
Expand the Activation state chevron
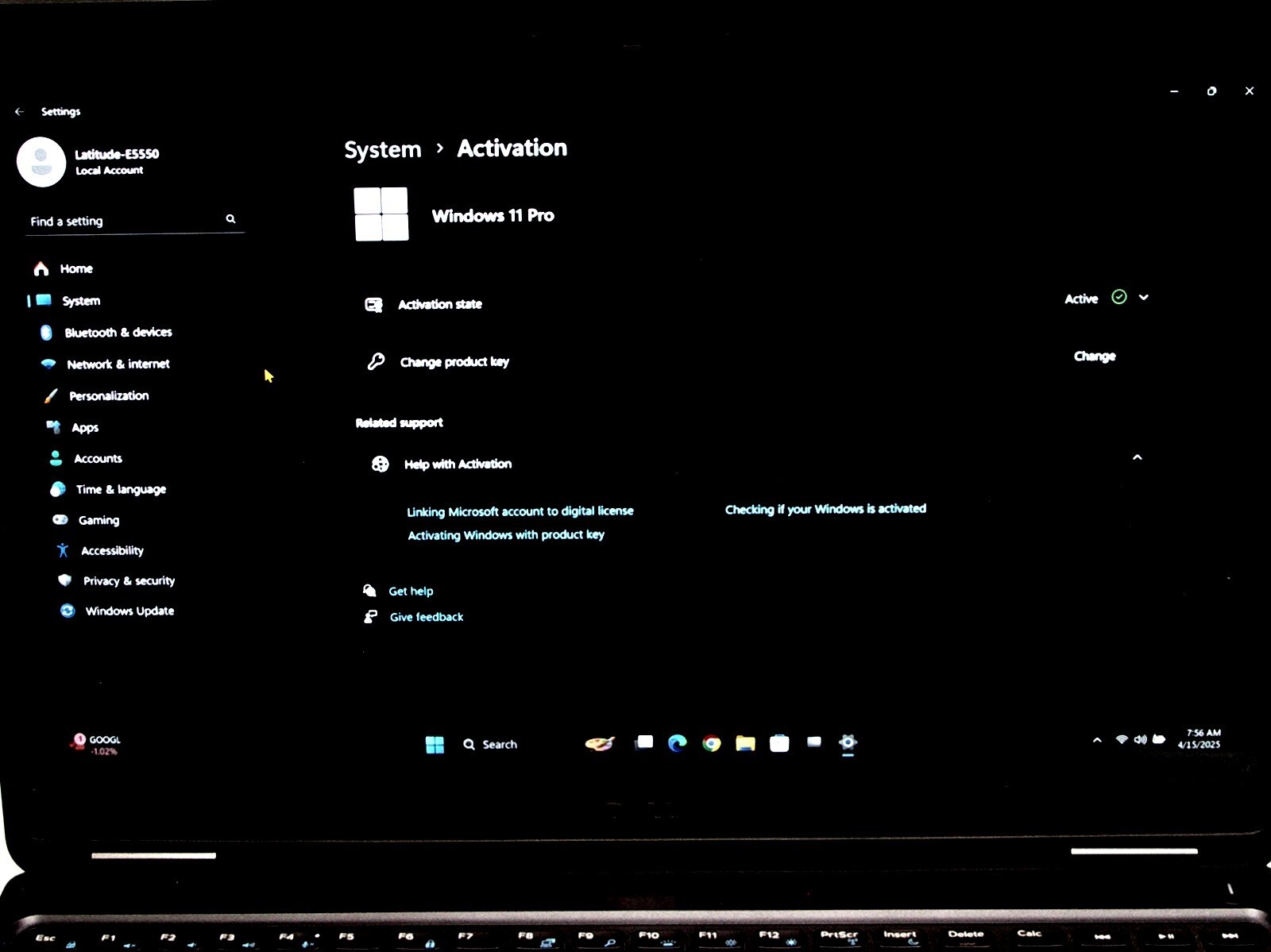[x=1143, y=297]
